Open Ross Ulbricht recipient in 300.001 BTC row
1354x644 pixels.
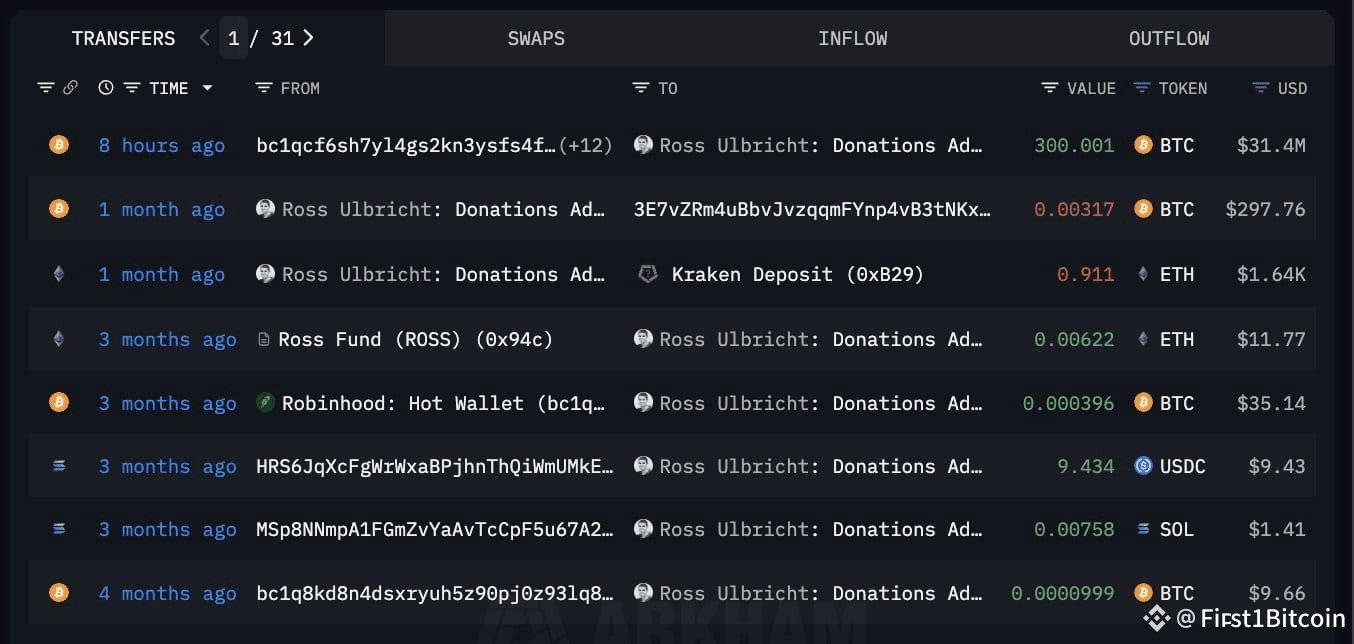coord(821,145)
